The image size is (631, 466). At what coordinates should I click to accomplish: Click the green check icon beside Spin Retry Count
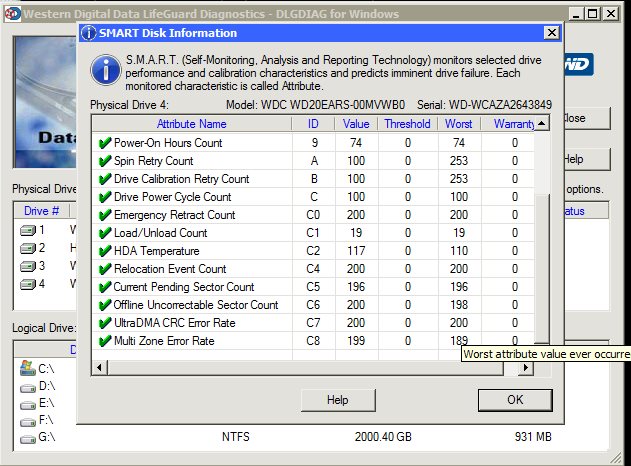pyautogui.click(x=105, y=161)
